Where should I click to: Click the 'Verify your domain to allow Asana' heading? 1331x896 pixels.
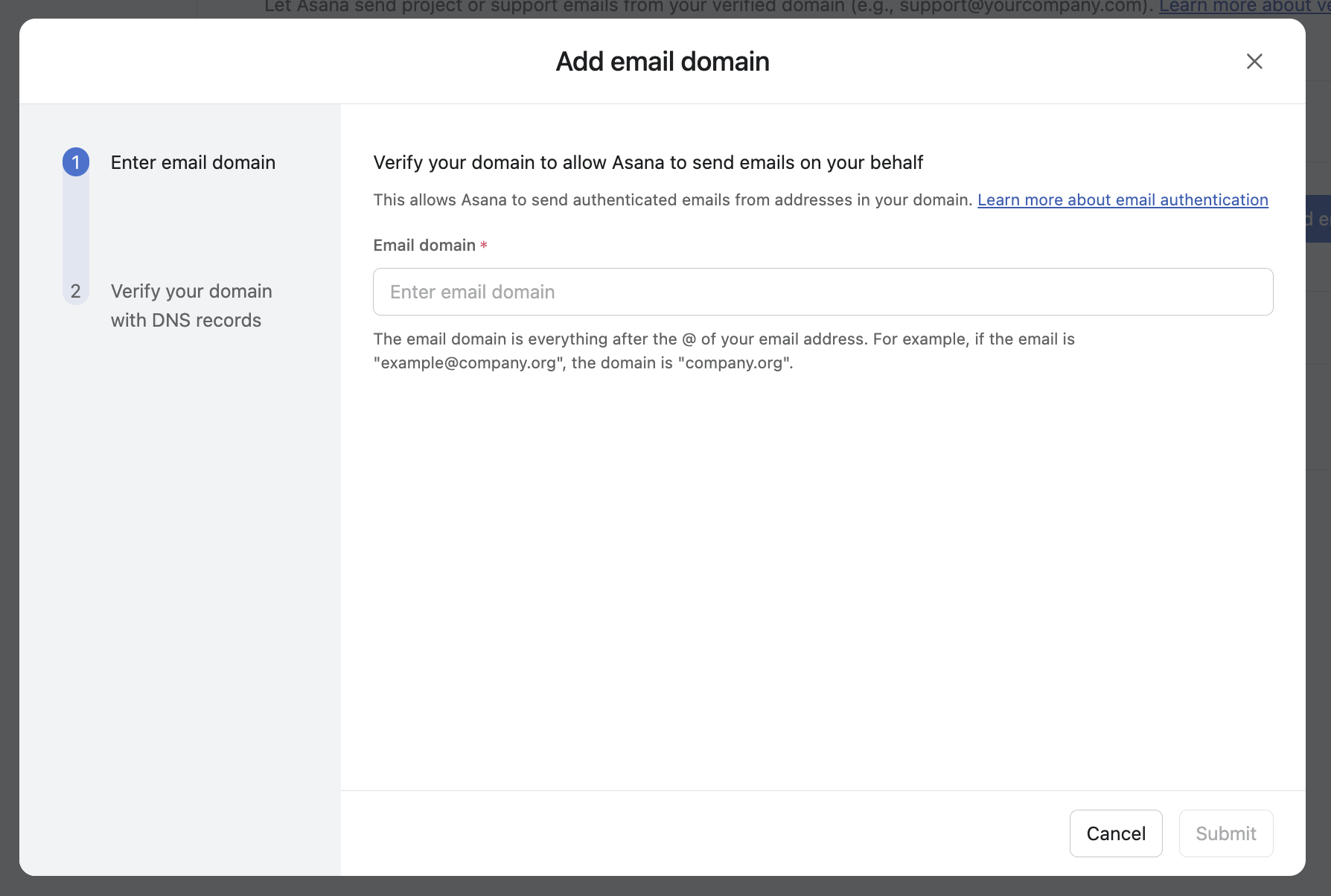(x=648, y=162)
